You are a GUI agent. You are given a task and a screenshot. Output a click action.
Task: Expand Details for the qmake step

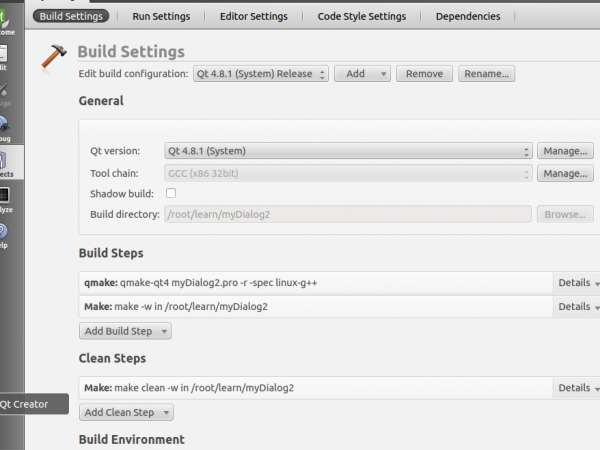[x=579, y=283]
